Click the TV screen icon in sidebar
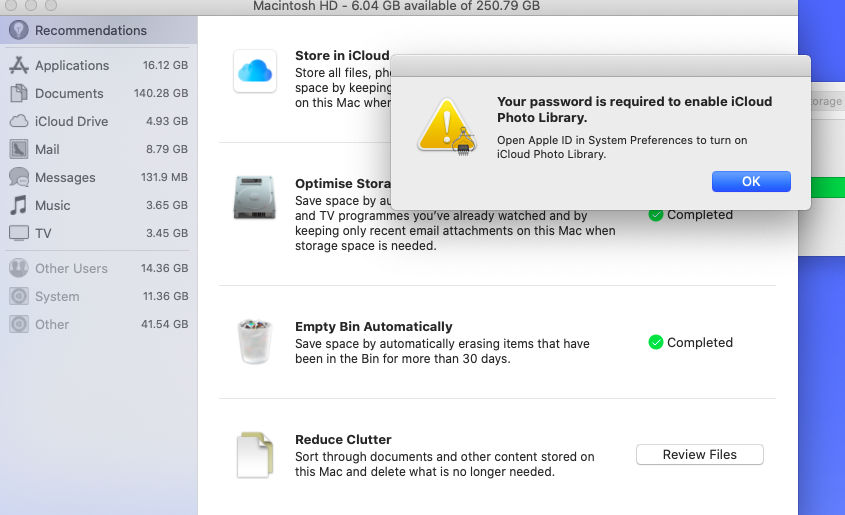 click(x=18, y=233)
